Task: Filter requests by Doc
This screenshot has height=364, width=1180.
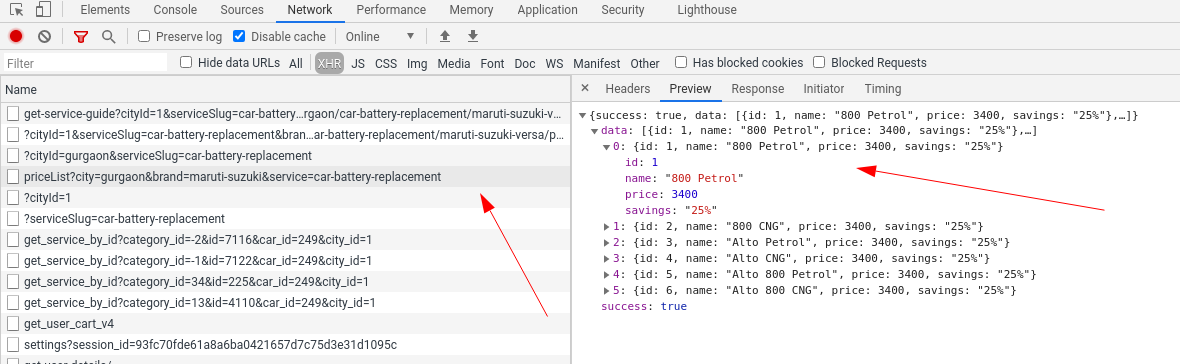Action: point(525,64)
